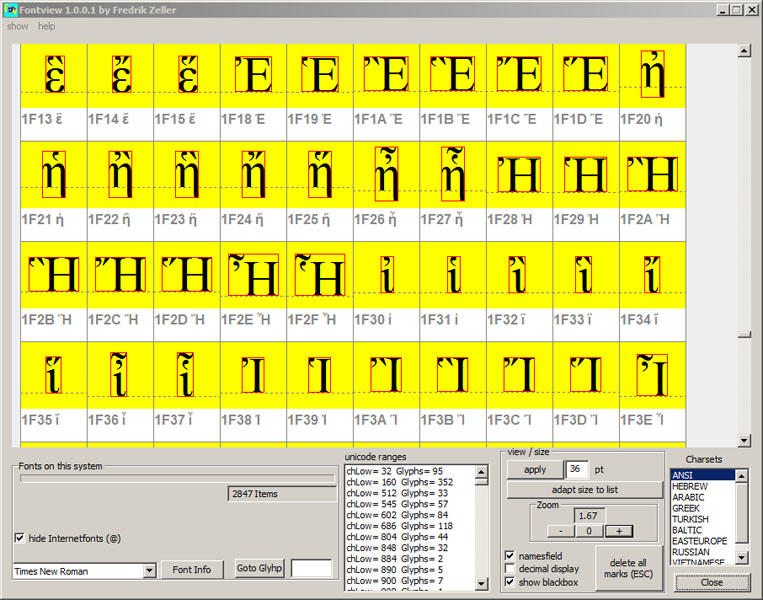The image size is (763, 600).
Task: Click unicode ranges list scroll down arrow
Action: click(481, 583)
